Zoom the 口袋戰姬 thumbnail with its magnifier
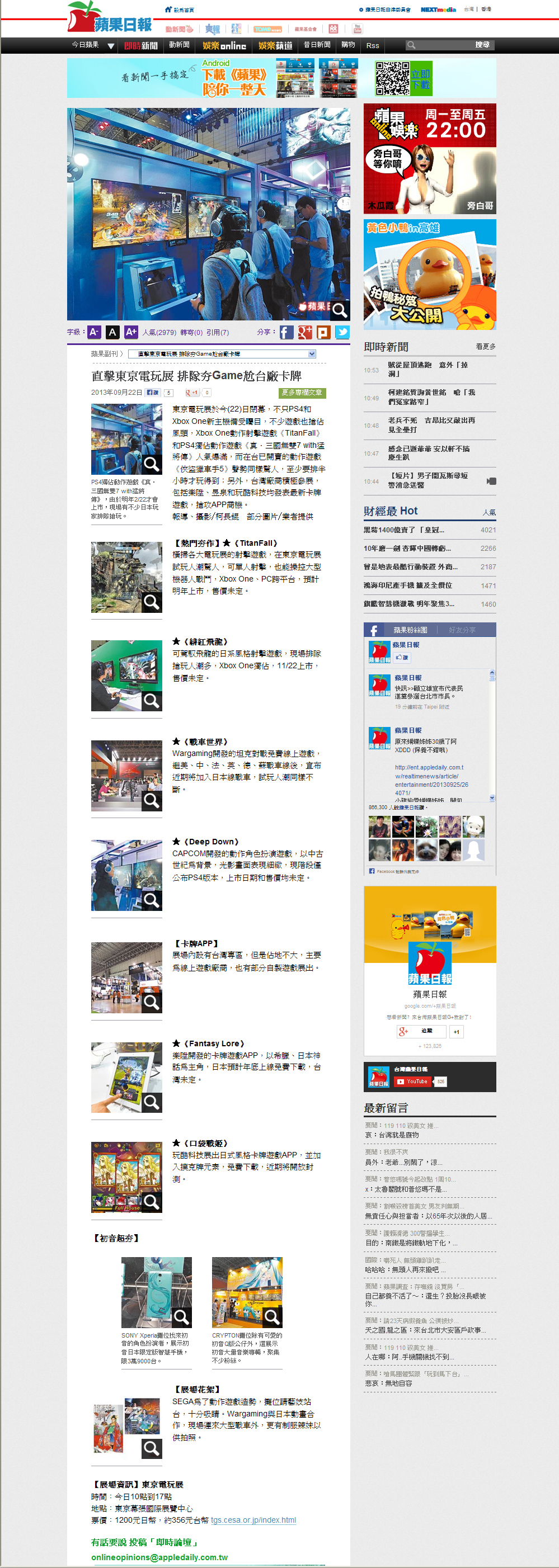559x1568 pixels. tap(152, 1202)
